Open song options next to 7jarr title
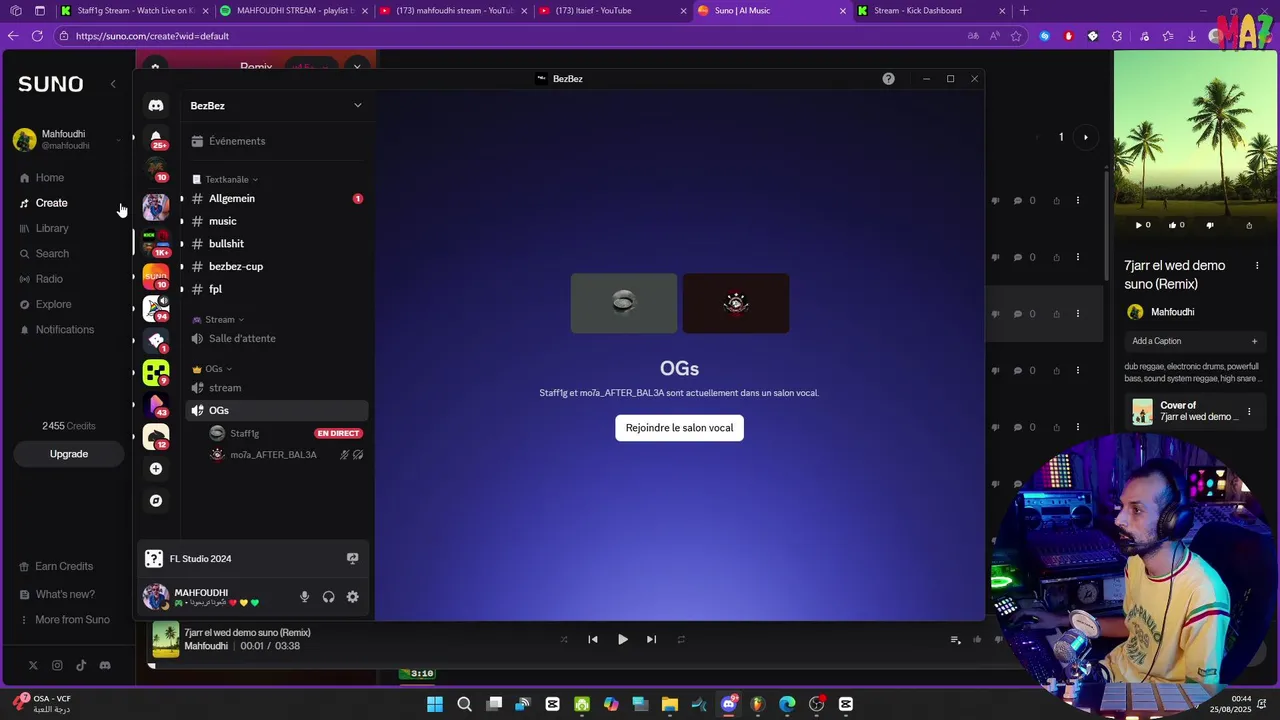Viewport: 1280px width, 720px height. 1255,266
